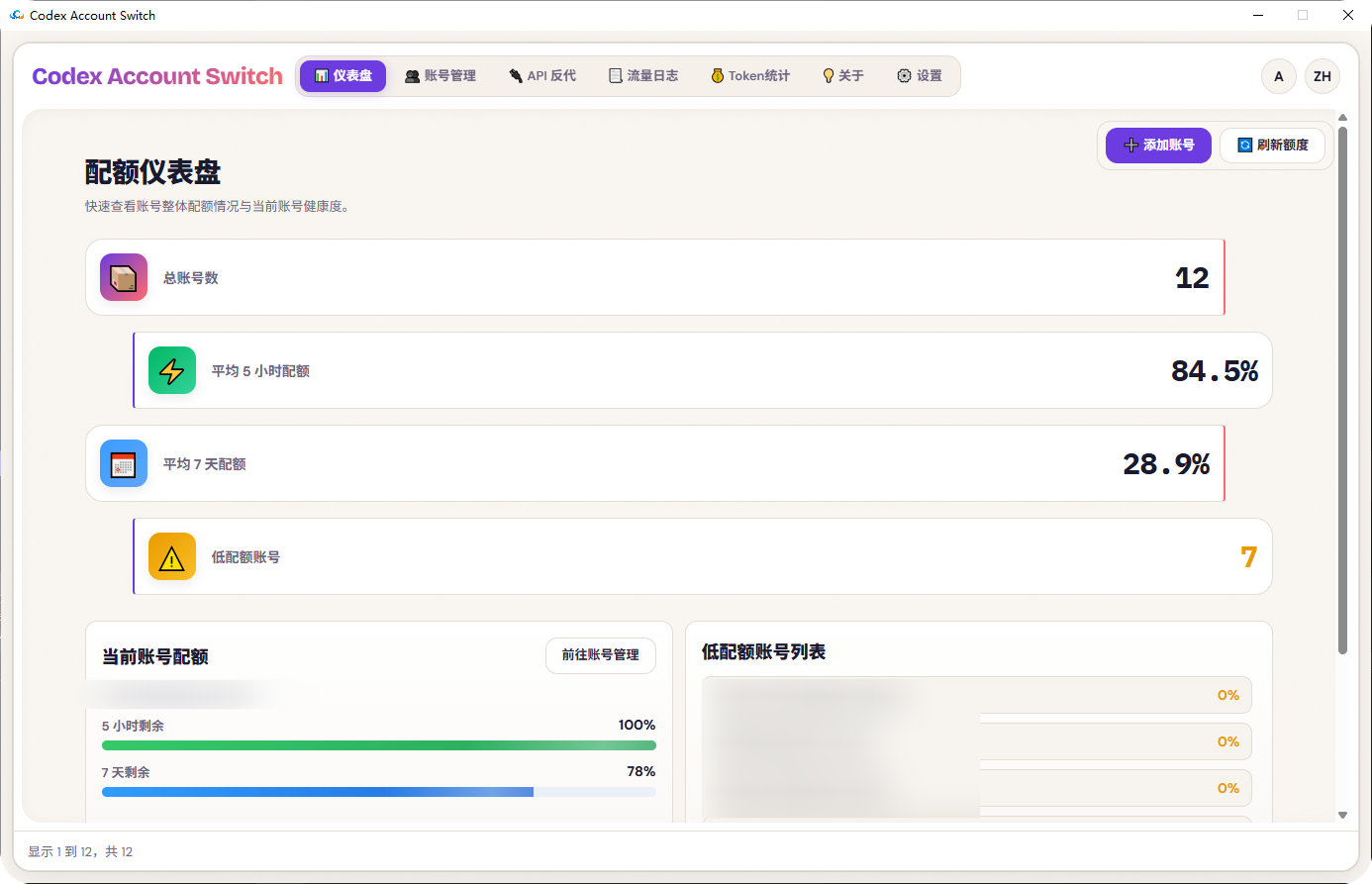
Task: Toggle the ZH language button
Action: [x=1323, y=76]
